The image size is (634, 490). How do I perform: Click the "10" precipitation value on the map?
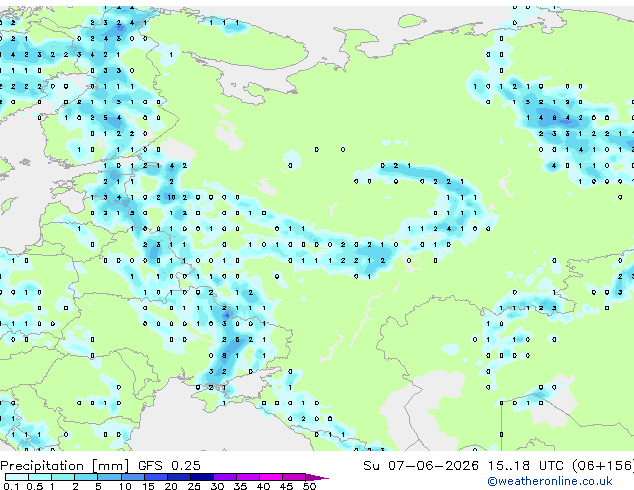(171, 197)
